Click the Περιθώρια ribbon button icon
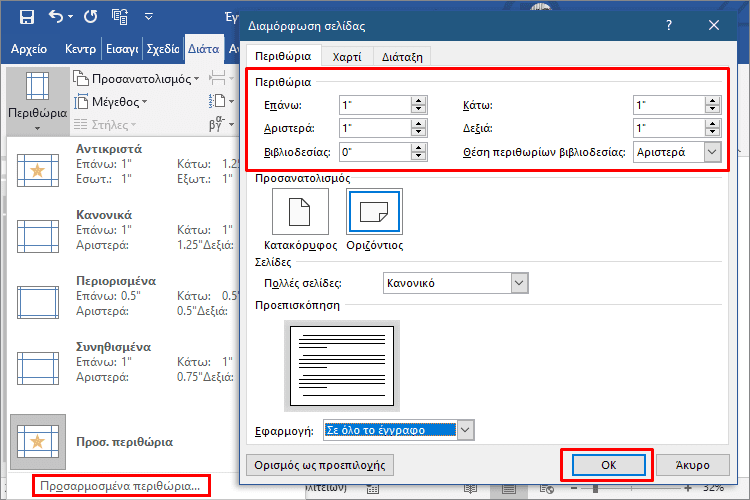 (37, 86)
